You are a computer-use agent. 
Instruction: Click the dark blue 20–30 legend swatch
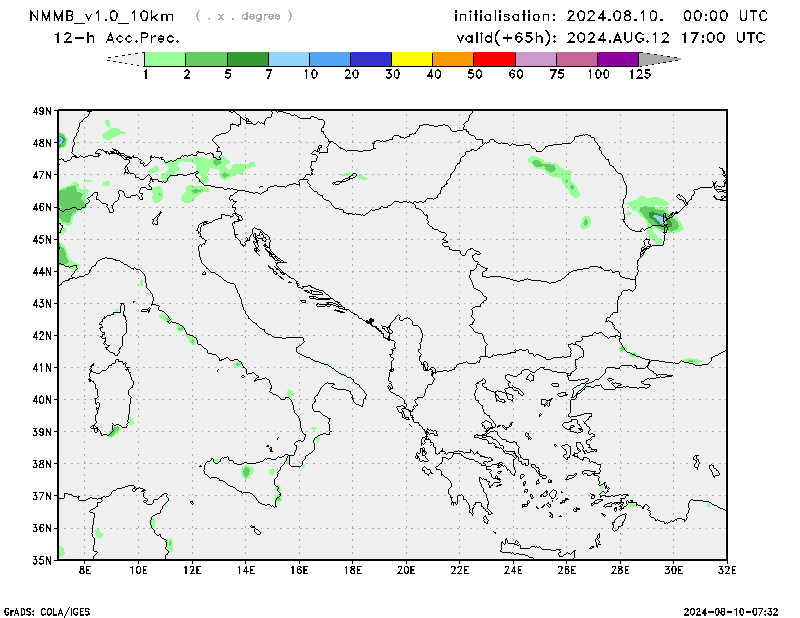(x=371, y=59)
